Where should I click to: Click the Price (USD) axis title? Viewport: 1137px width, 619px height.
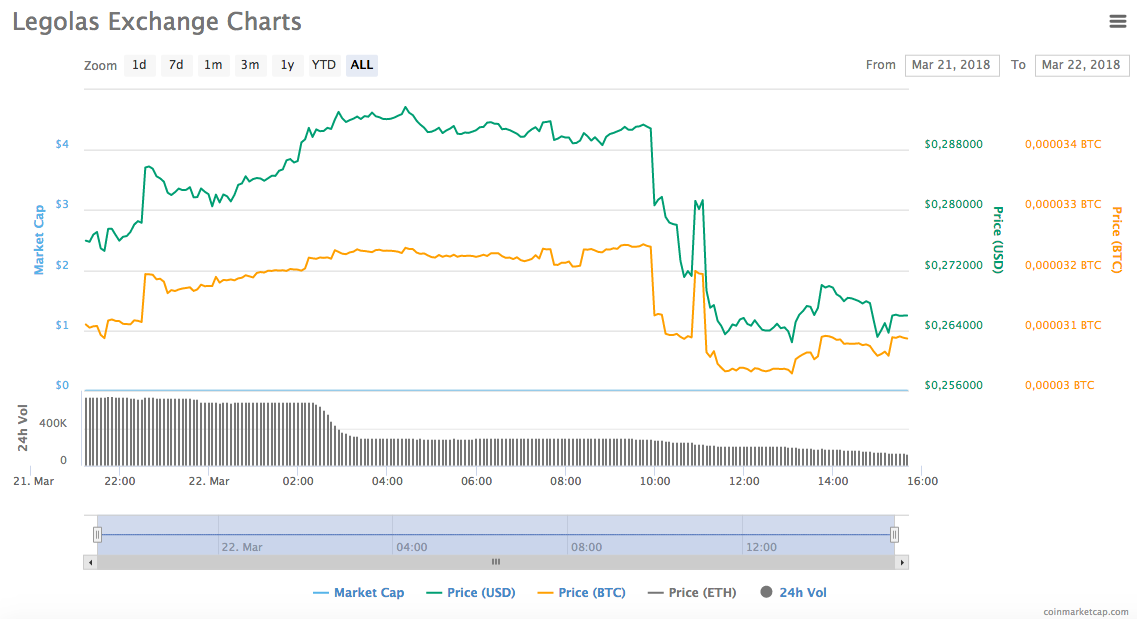[999, 240]
